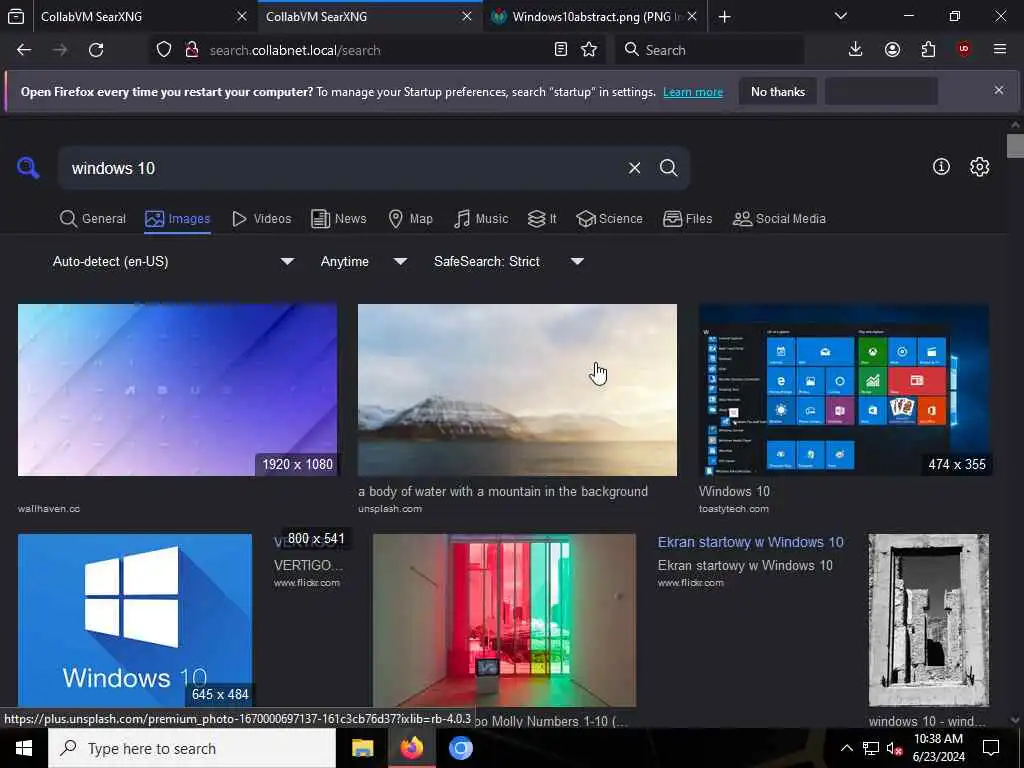Click the page vertical scrollbar thumb
Viewport: 1024px width, 768px height.
(x=1015, y=146)
